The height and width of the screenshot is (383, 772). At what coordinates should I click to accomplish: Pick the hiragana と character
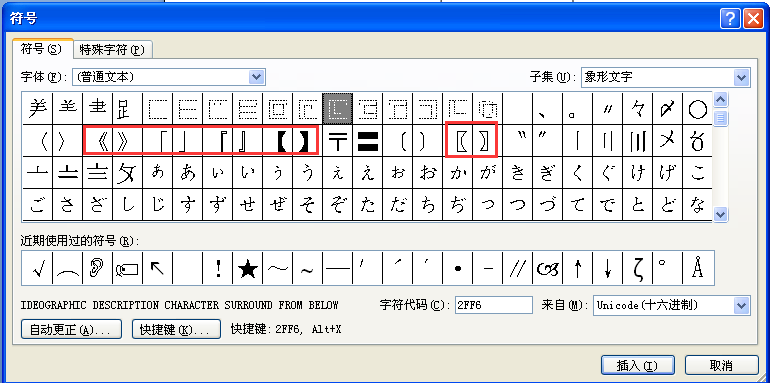pyautogui.click(x=638, y=205)
